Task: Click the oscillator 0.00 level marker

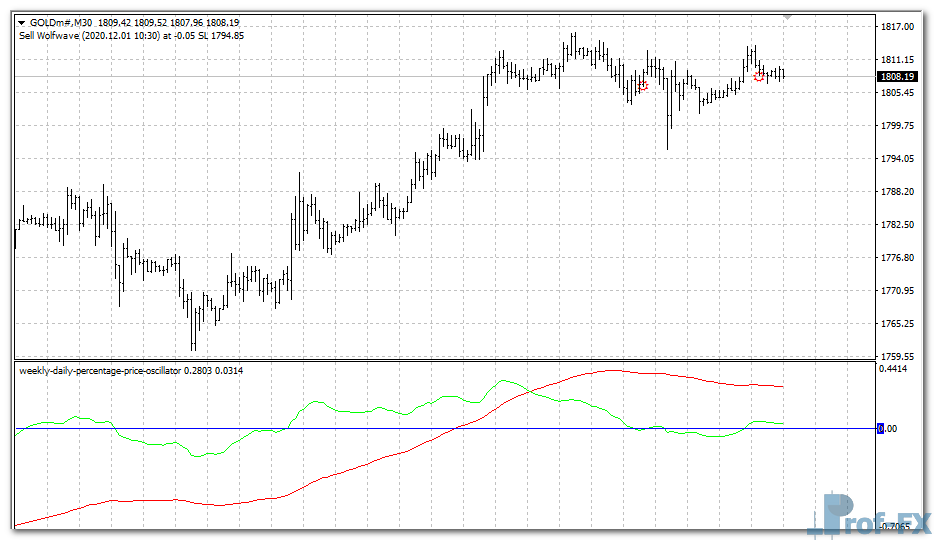Action: coord(881,429)
